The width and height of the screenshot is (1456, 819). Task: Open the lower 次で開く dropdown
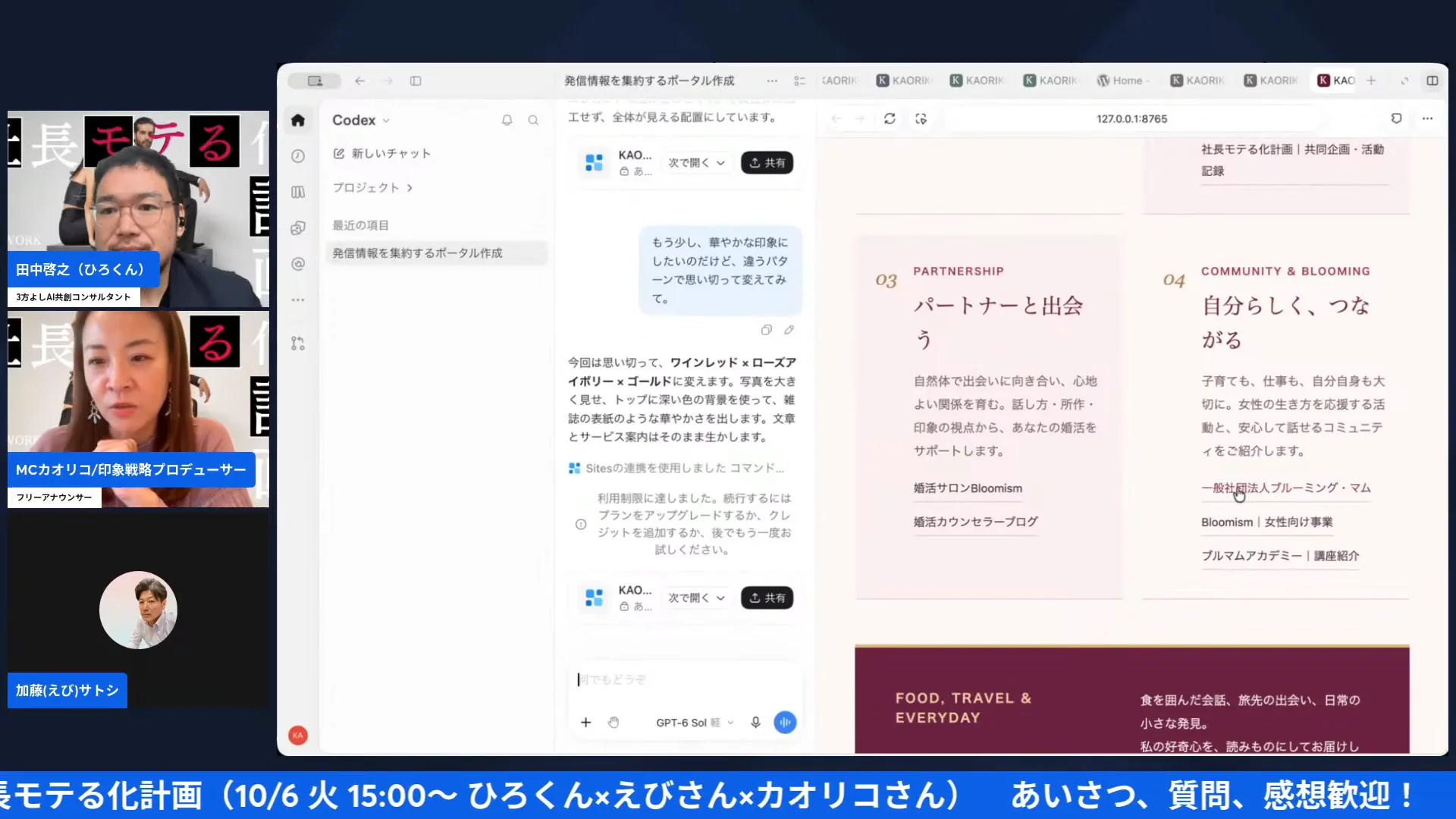coord(696,598)
